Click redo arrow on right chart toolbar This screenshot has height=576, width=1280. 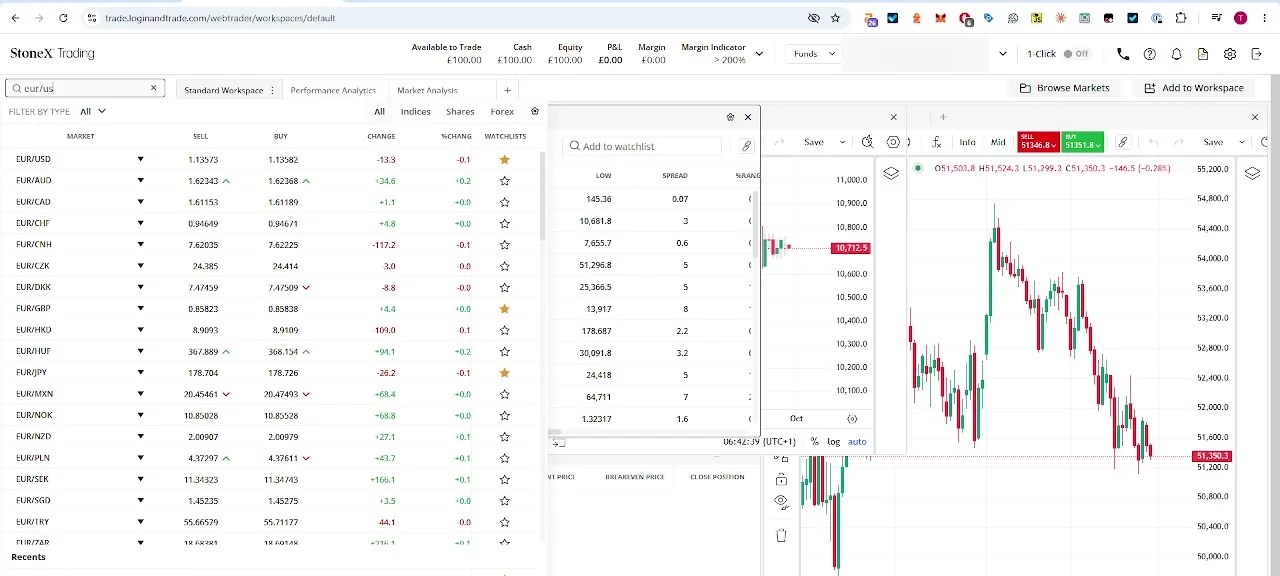pos(1179,142)
